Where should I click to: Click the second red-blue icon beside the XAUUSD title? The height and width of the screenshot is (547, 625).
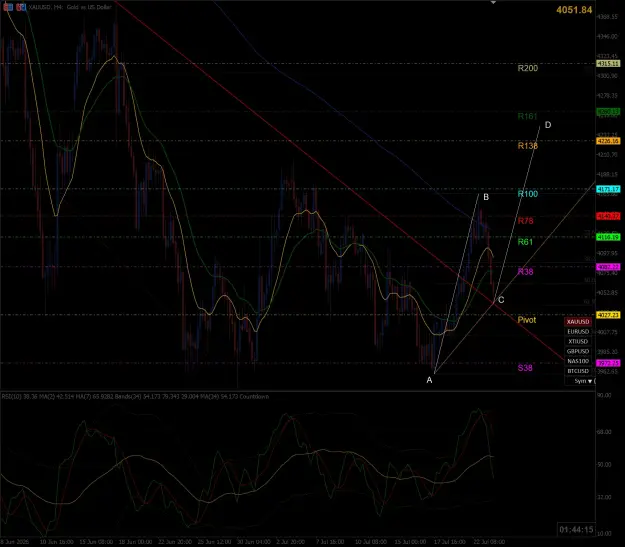21,7
